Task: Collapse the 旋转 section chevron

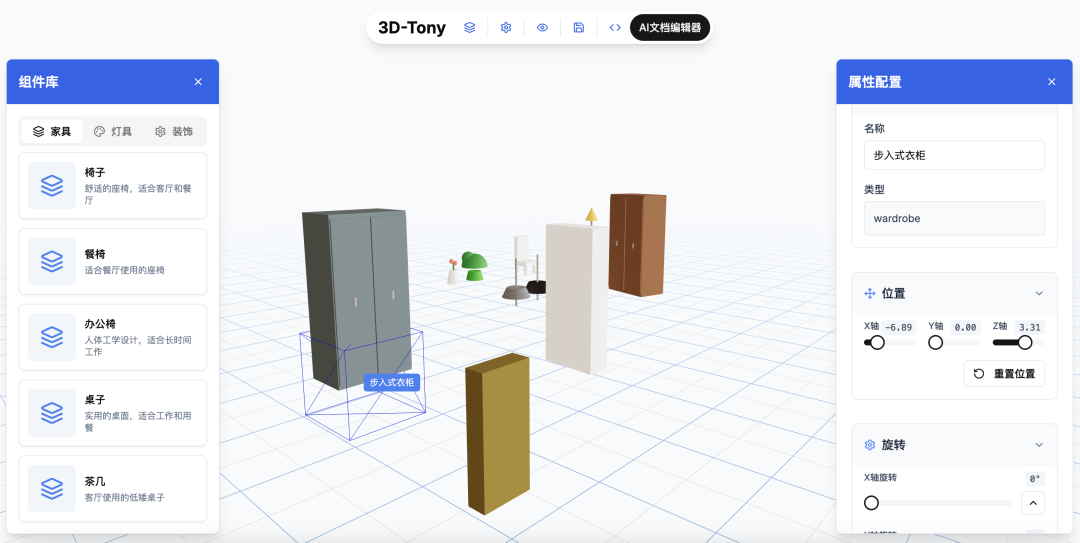Action: point(1039,445)
